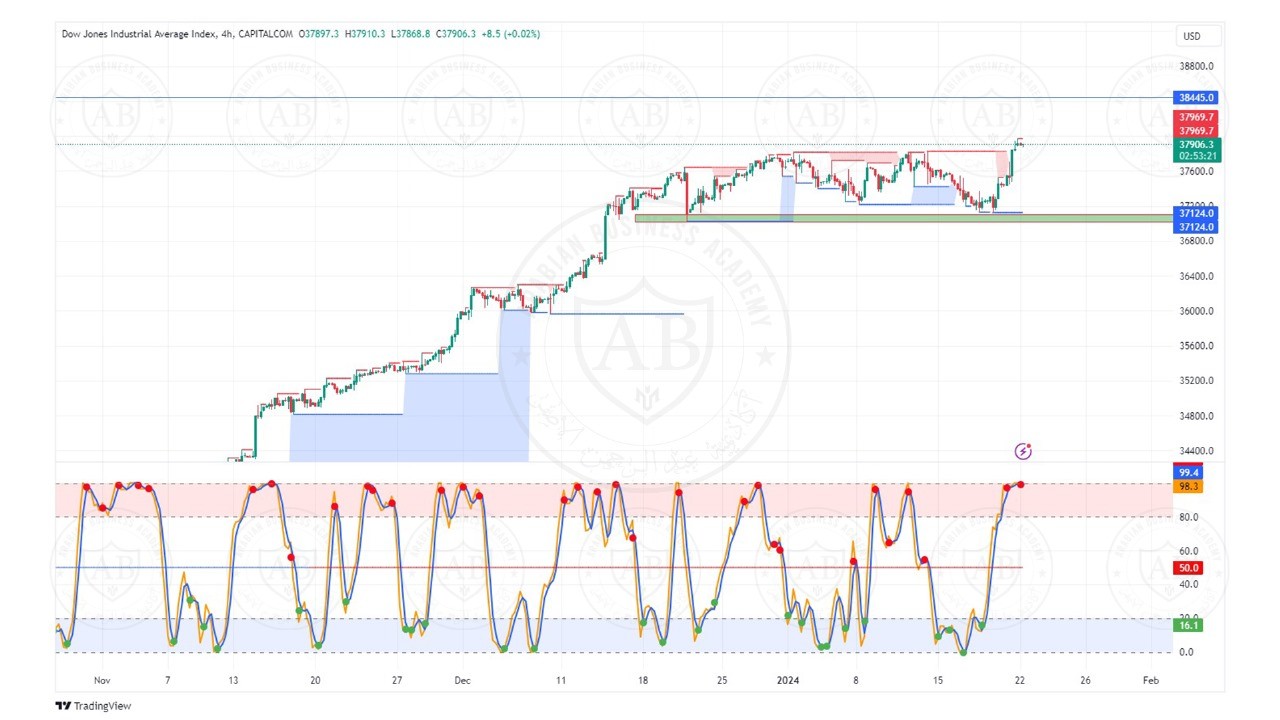Click the 38800.0 price scale tick
Screen dimensions: 1280x720
1196,66
